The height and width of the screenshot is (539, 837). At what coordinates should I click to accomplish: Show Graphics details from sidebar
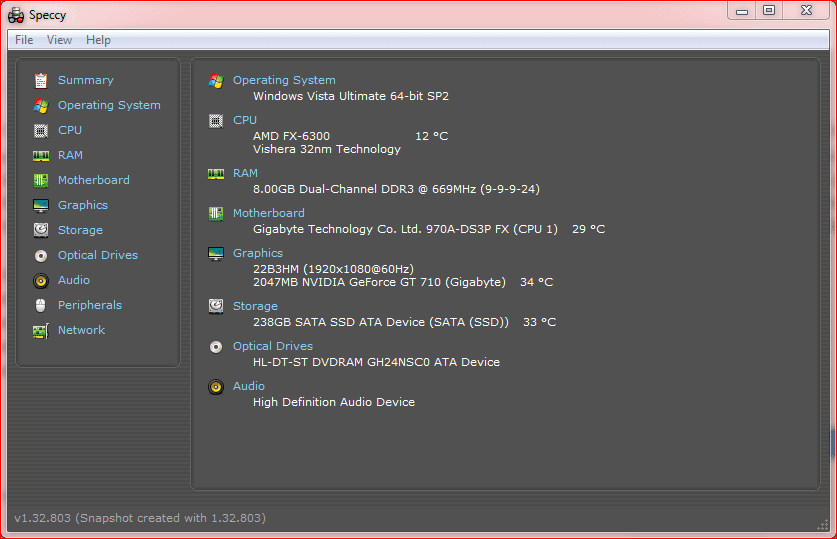[x=83, y=205]
